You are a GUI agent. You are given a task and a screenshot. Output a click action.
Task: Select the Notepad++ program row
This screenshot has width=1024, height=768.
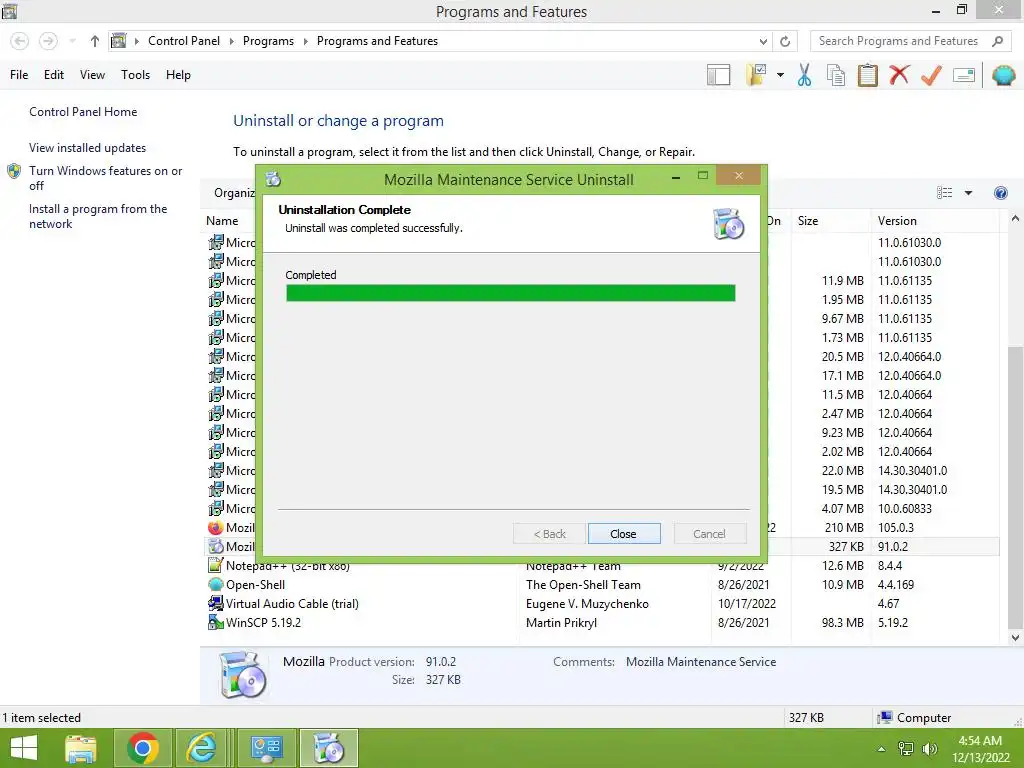pyautogui.click(x=602, y=566)
